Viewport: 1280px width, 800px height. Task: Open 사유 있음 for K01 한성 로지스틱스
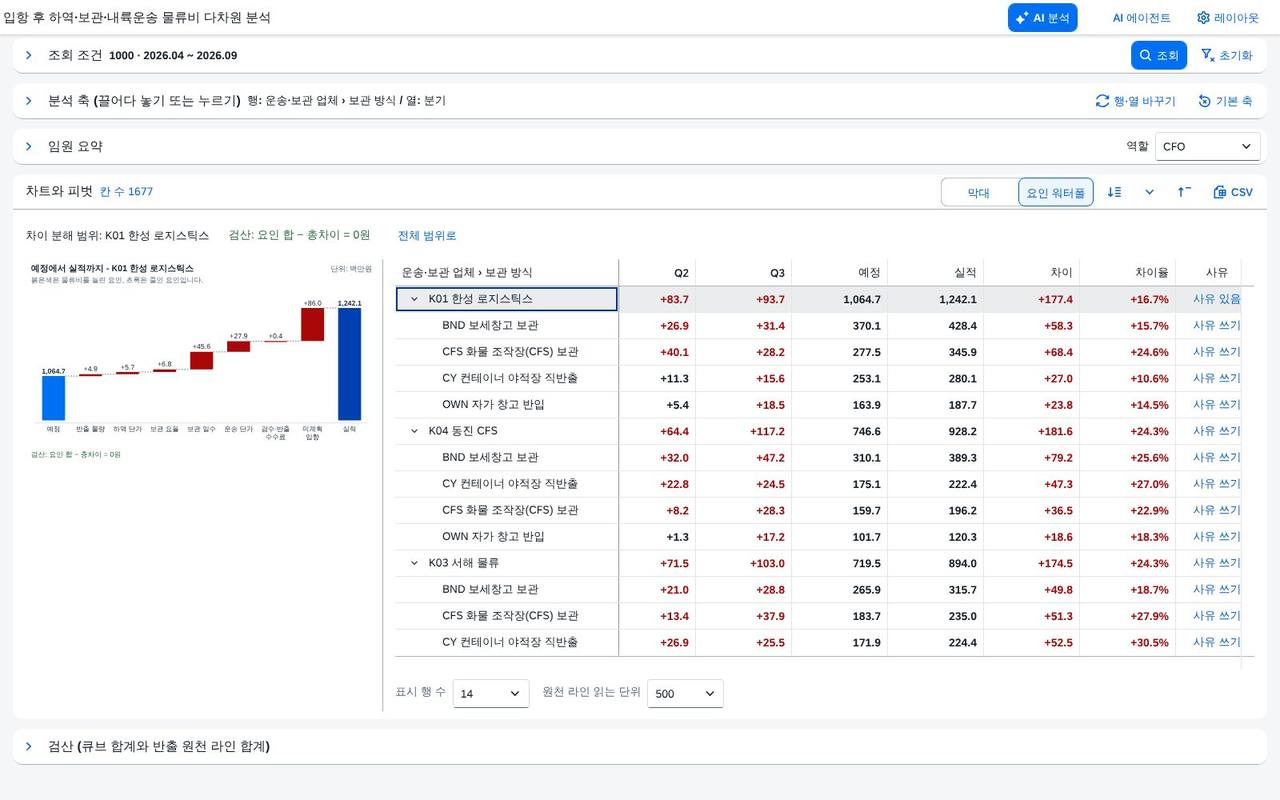point(1216,299)
